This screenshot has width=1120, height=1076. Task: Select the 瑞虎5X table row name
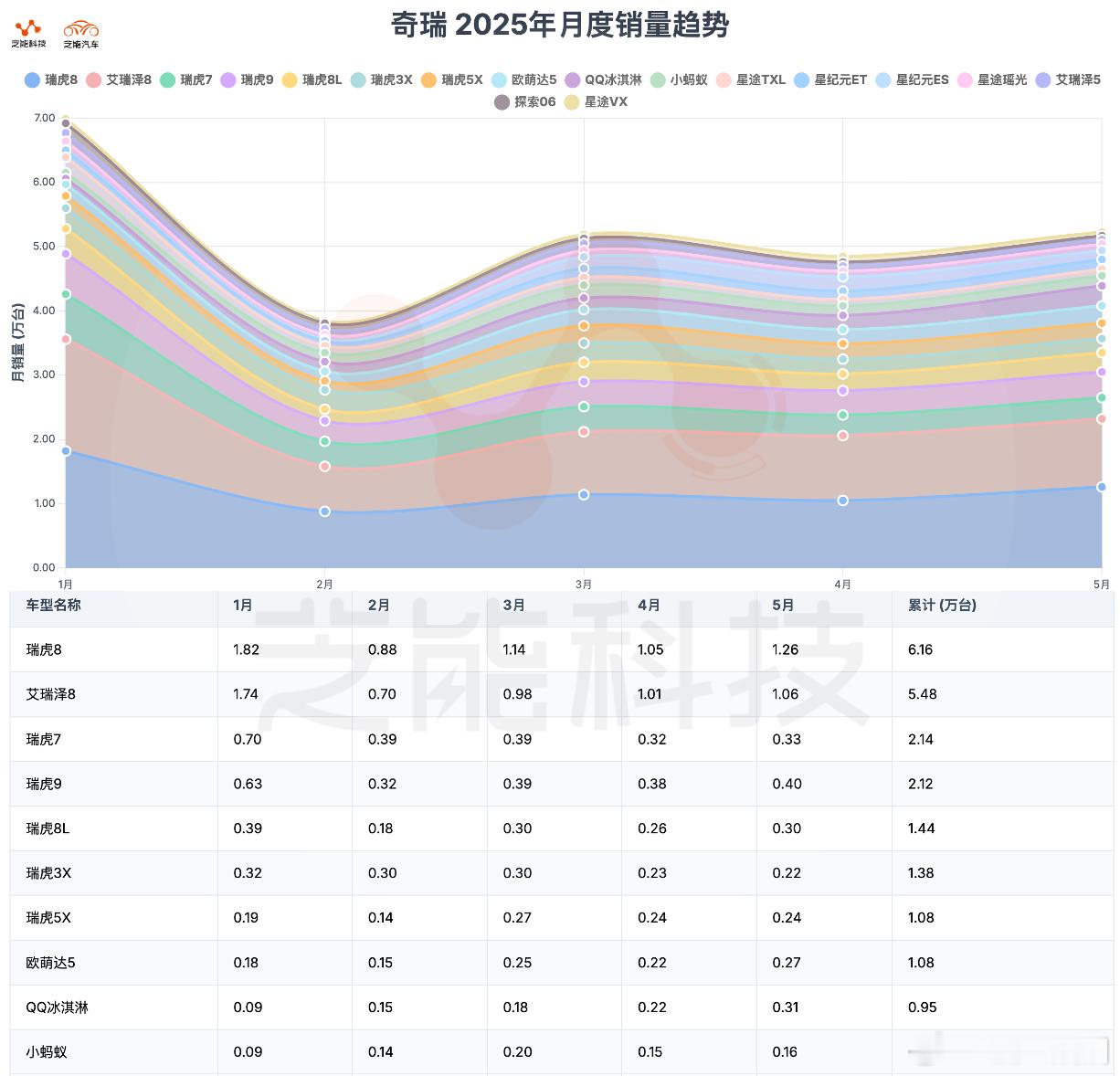coord(49,918)
